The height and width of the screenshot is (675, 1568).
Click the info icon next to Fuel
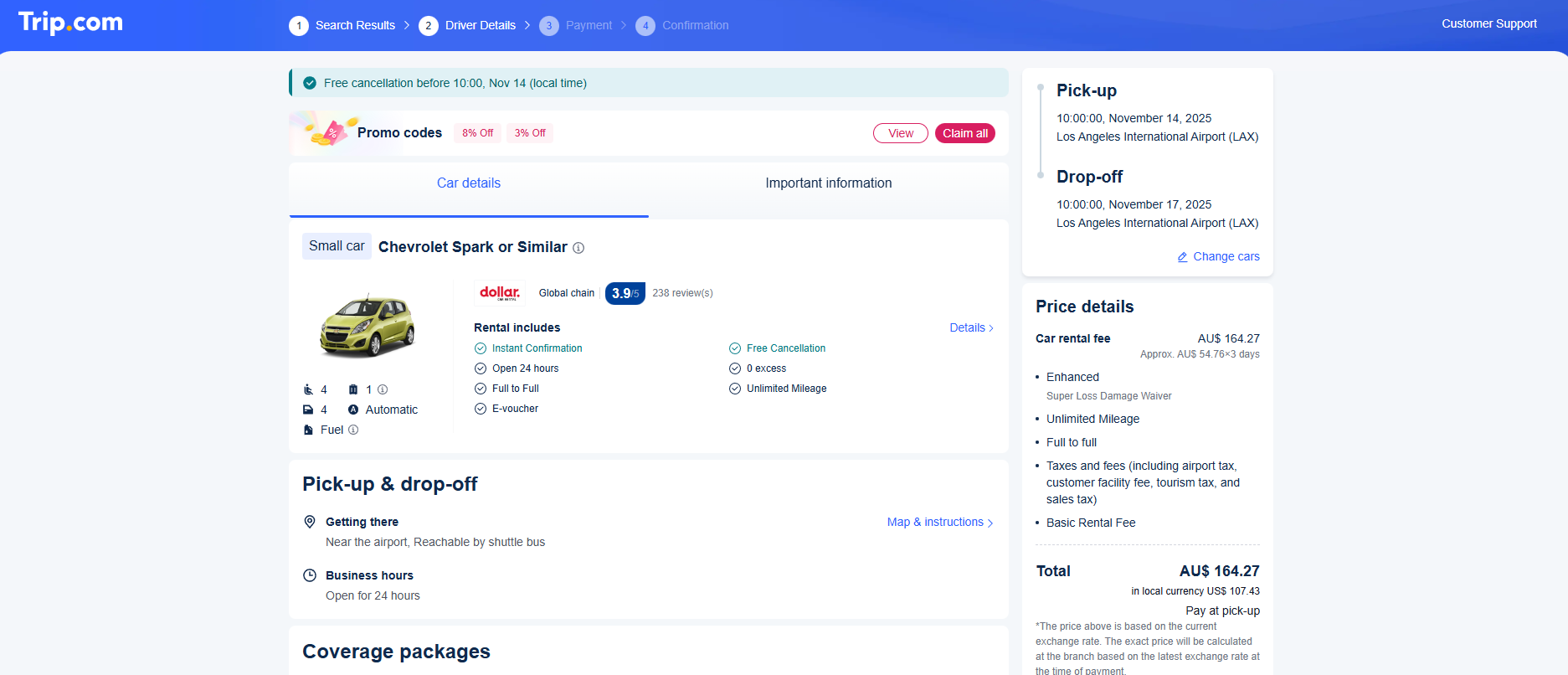353,430
